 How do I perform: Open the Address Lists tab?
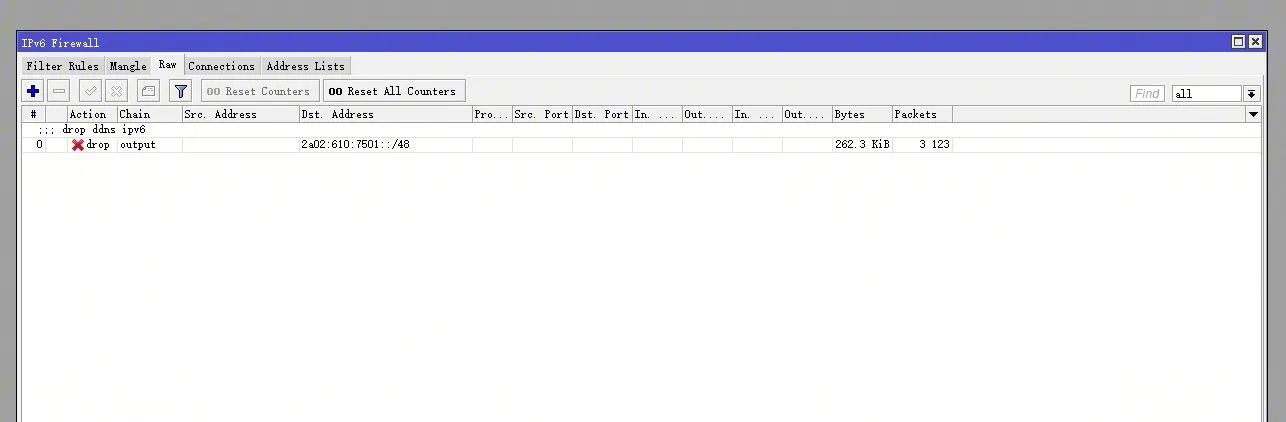(x=305, y=66)
